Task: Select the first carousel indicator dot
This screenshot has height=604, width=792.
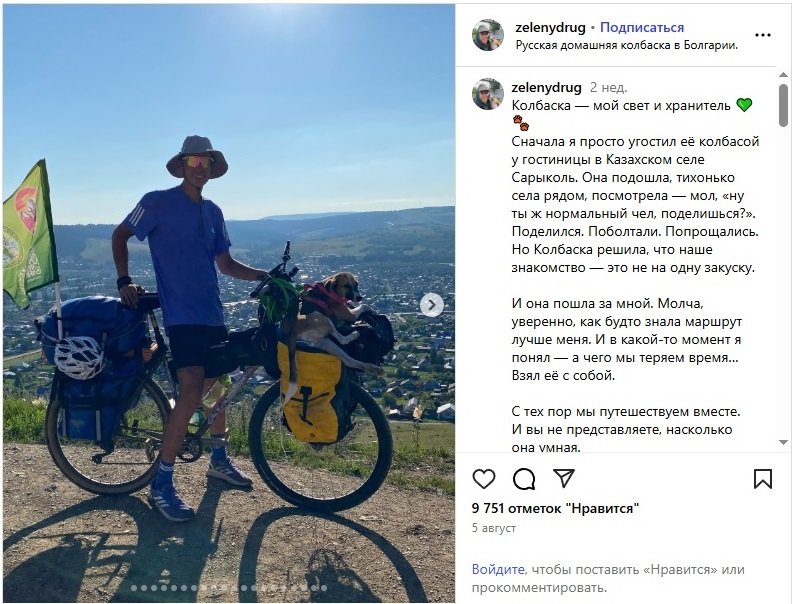Action: point(134,588)
